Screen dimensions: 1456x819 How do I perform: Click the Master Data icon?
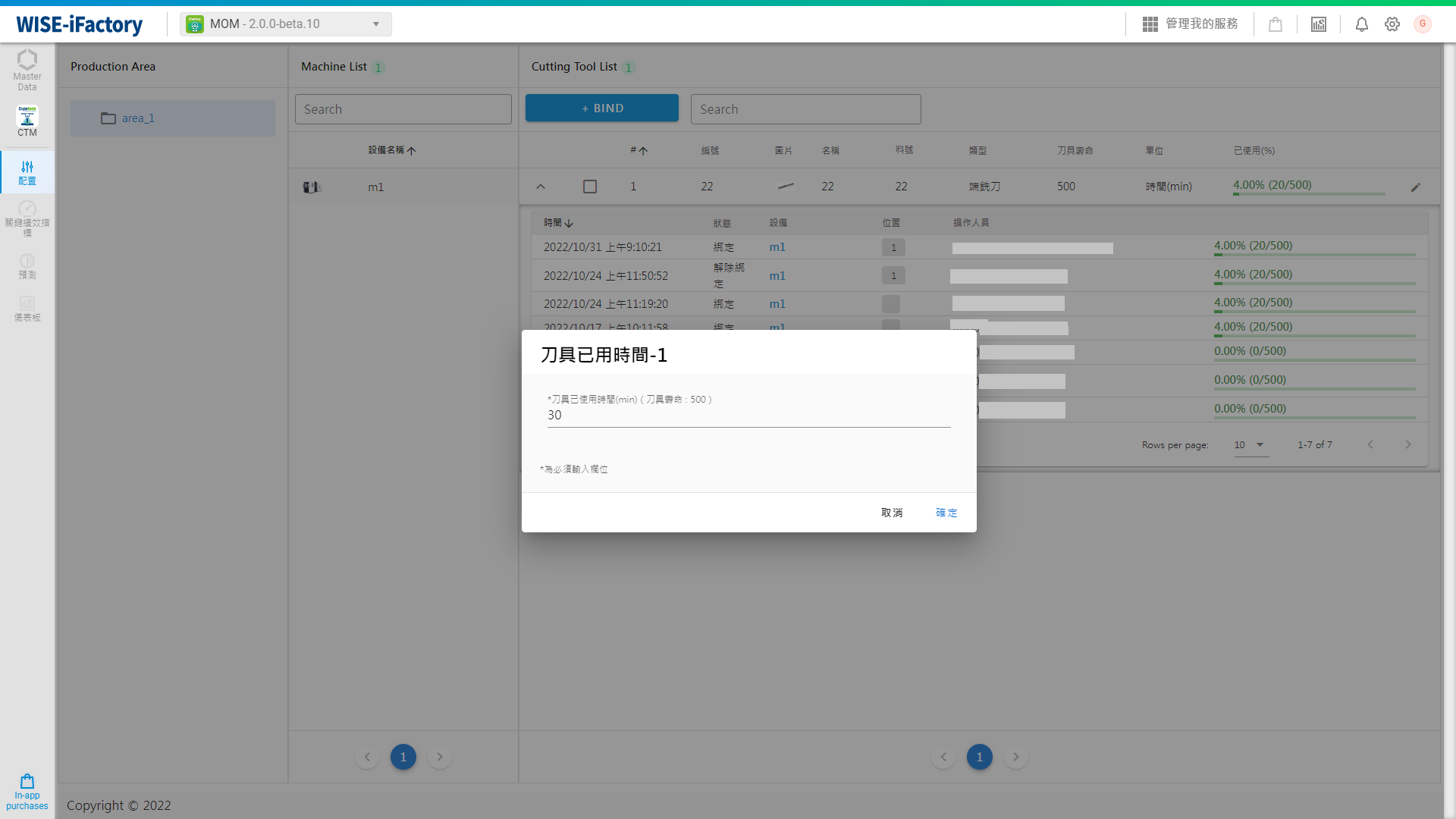point(27,68)
